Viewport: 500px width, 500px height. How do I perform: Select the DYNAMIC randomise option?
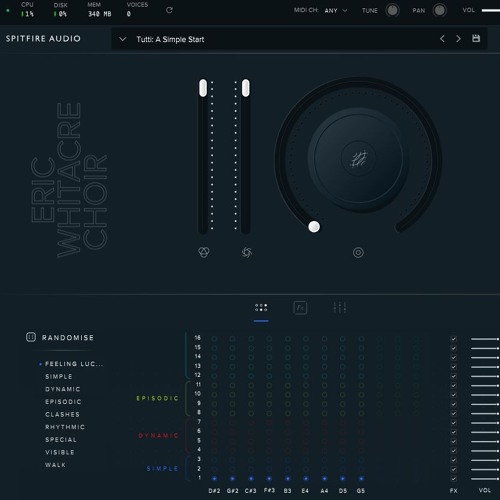(63, 389)
